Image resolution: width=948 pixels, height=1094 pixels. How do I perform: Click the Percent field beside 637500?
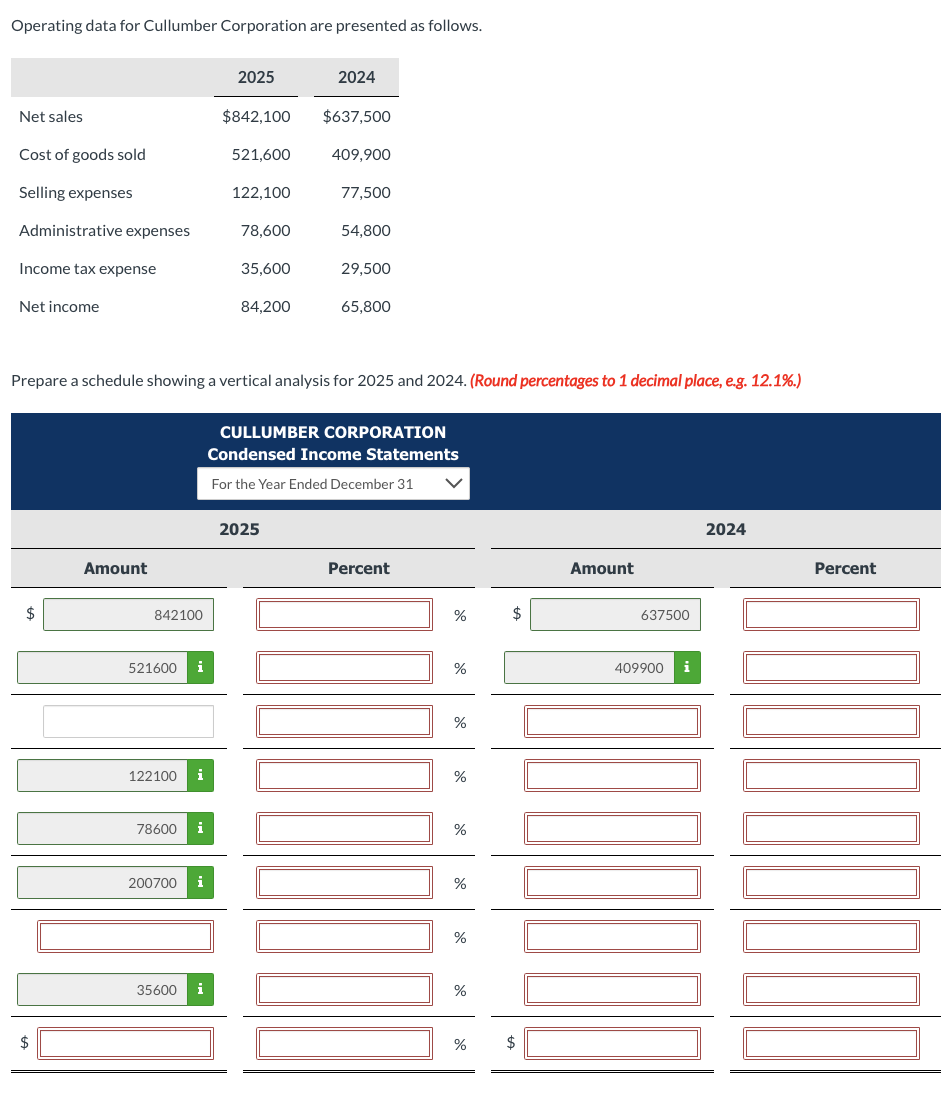click(831, 614)
